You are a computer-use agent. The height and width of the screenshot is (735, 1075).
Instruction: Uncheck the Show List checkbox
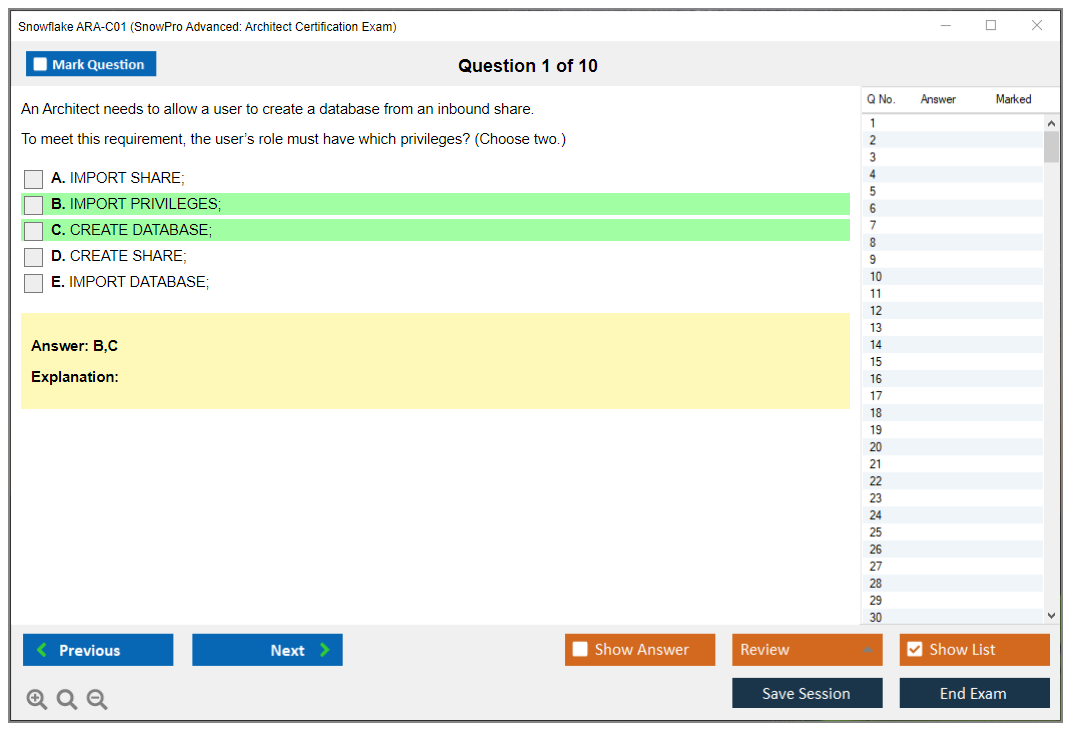click(x=914, y=650)
